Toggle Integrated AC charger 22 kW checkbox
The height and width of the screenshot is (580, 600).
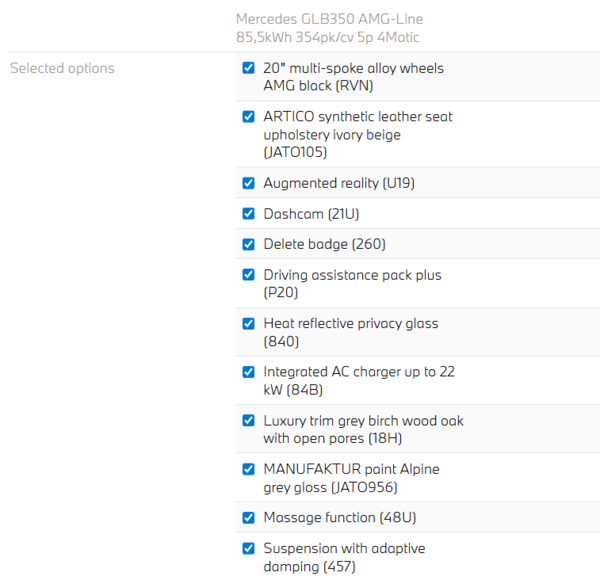pos(248,372)
